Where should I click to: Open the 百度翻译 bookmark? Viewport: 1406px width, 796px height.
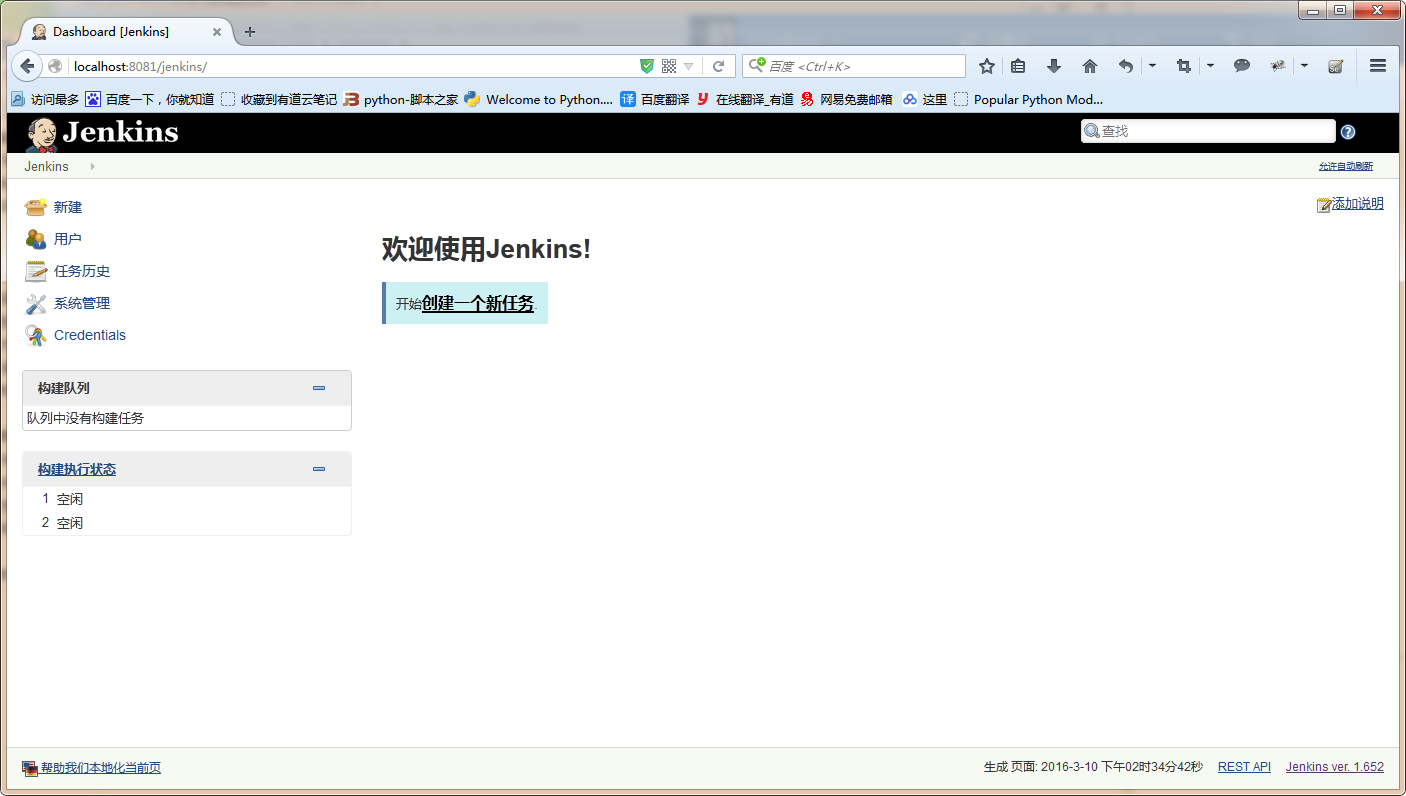click(655, 99)
